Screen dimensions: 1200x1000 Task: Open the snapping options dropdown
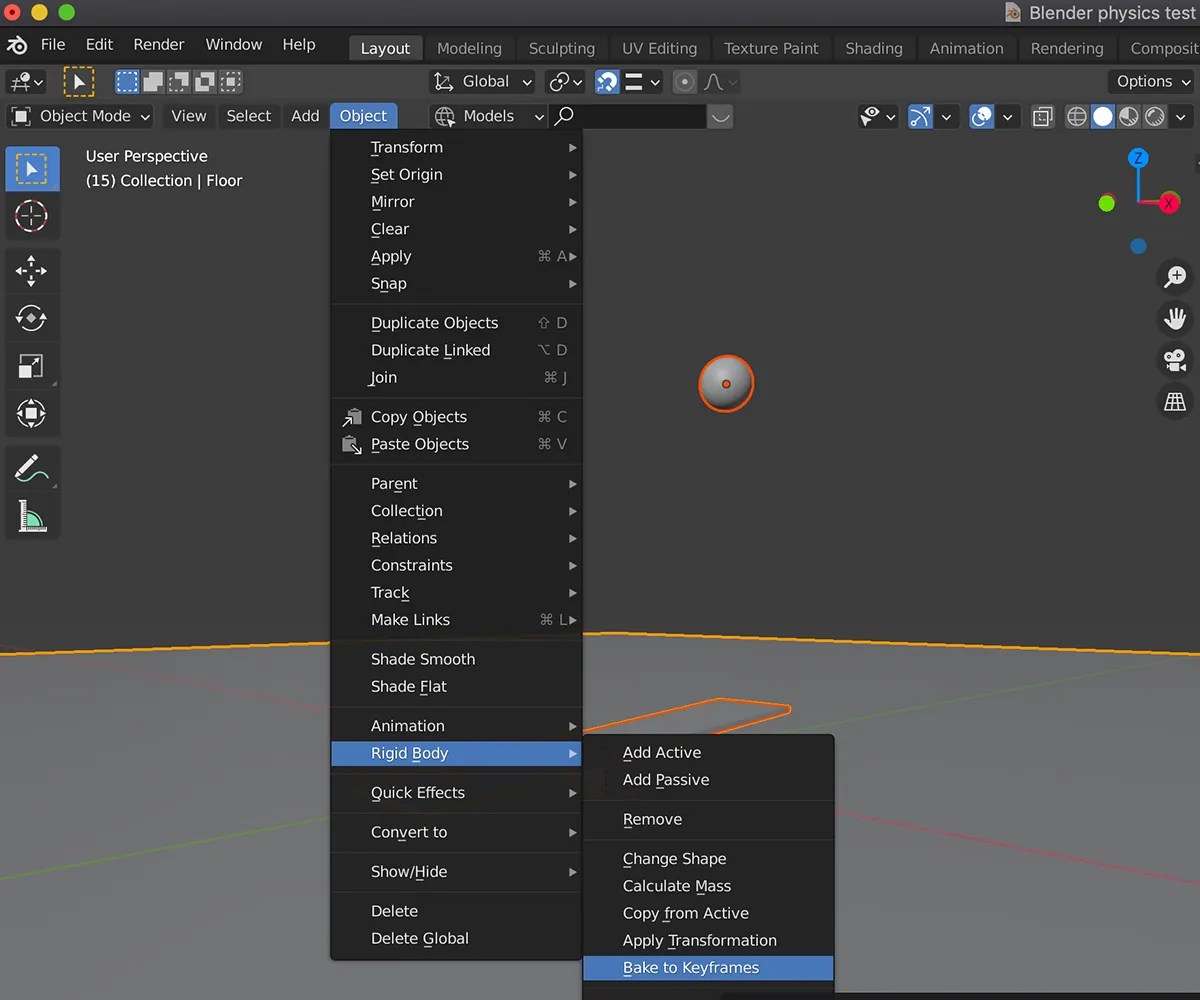(x=643, y=82)
